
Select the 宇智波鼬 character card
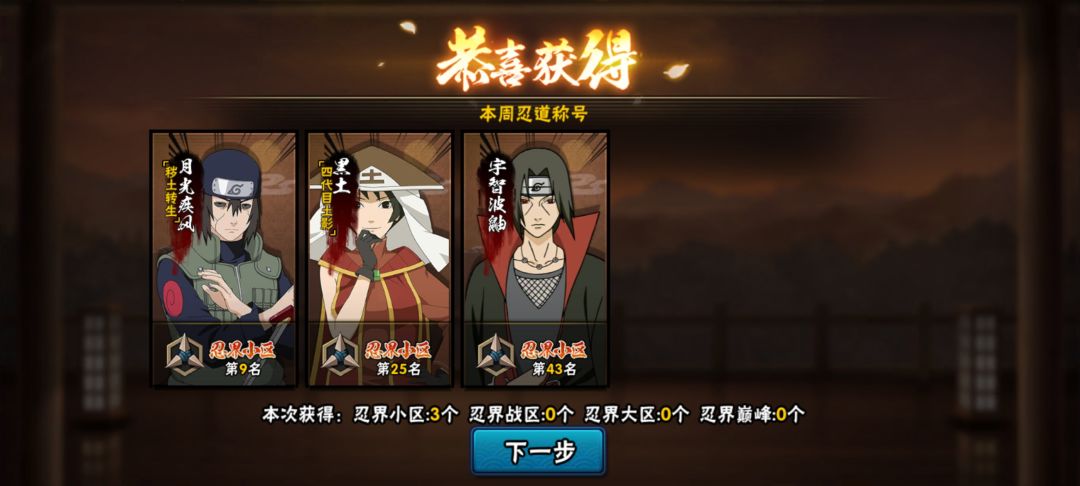(535, 259)
